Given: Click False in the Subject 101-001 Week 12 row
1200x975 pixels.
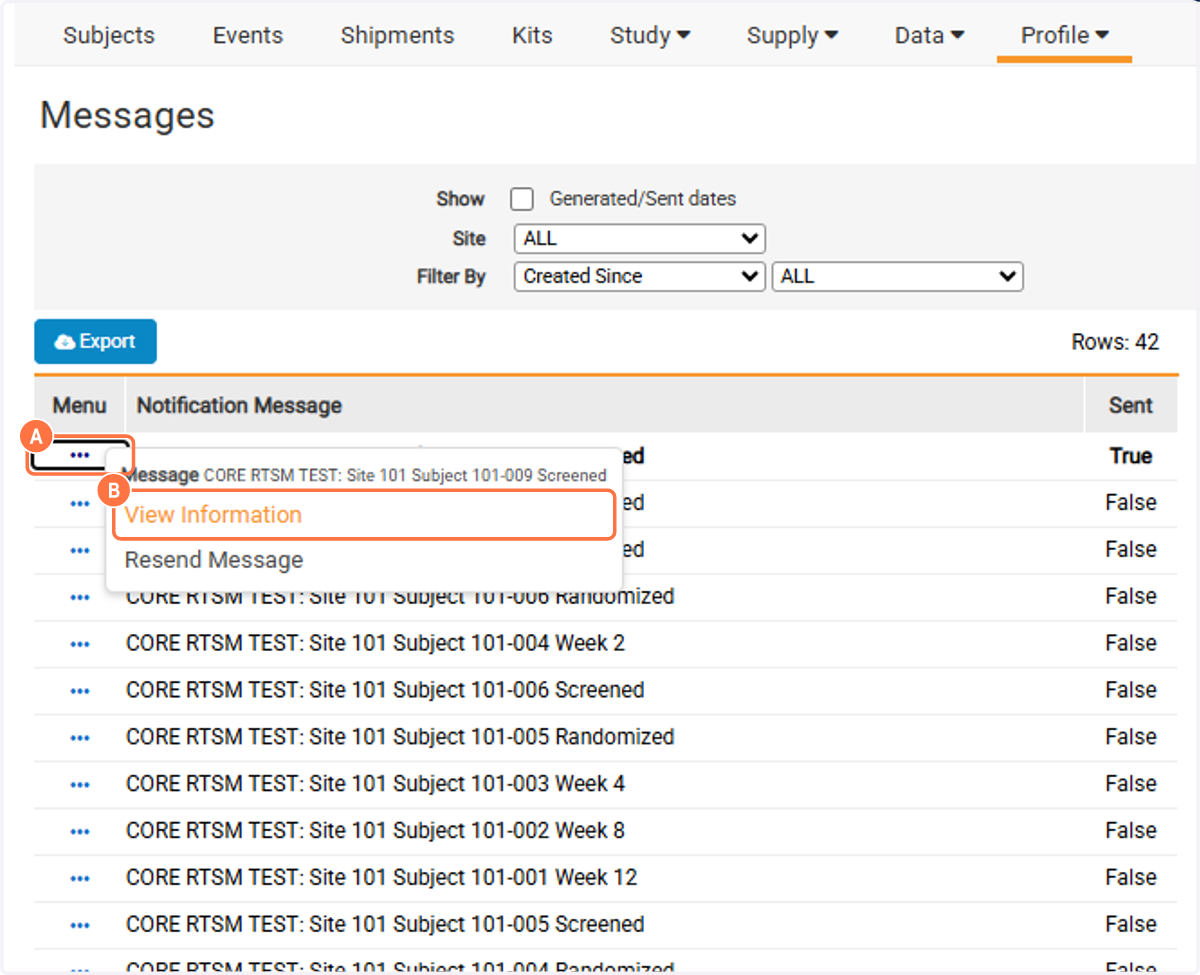Looking at the screenshot, I should coord(1131,878).
